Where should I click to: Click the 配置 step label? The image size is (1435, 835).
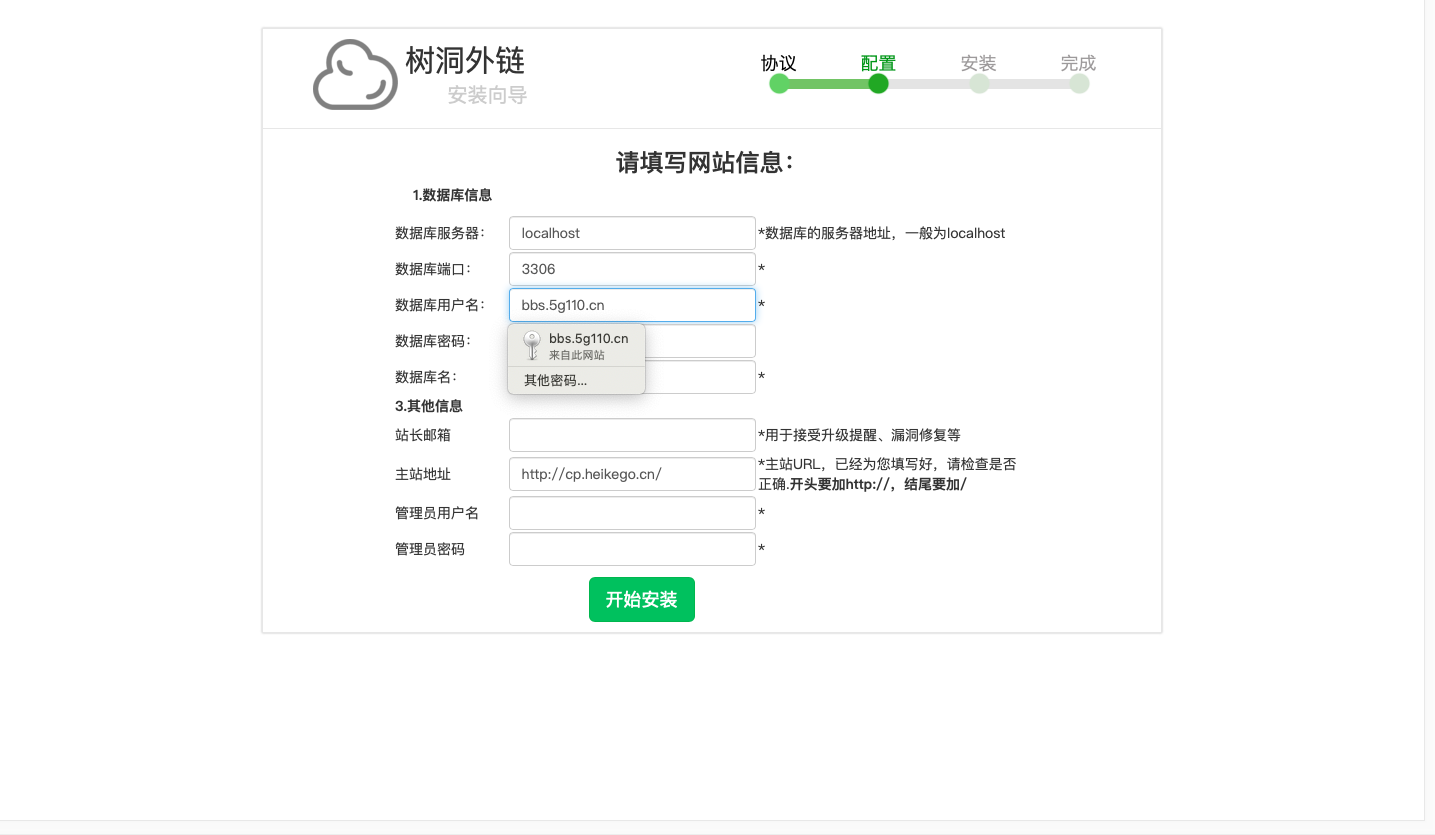878,63
